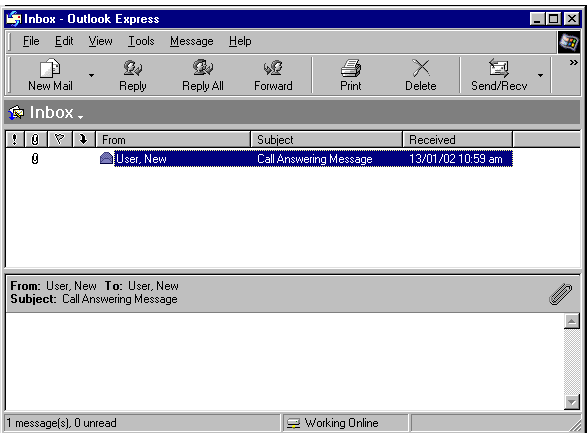Show more toolbar buttons with chevron
The width and height of the screenshot is (587, 433).
573,62
